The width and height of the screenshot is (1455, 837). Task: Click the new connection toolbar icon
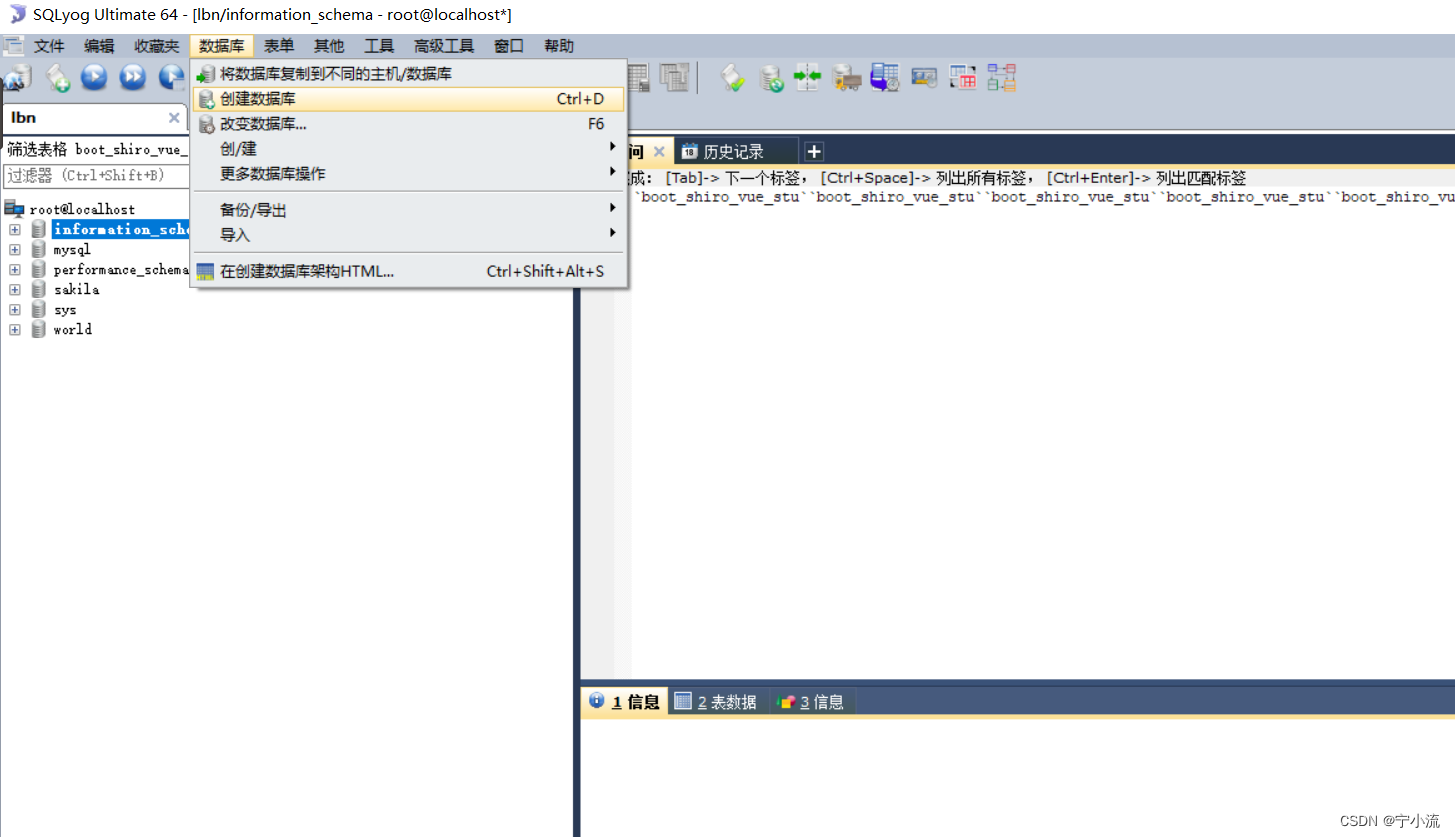point(19,77)
